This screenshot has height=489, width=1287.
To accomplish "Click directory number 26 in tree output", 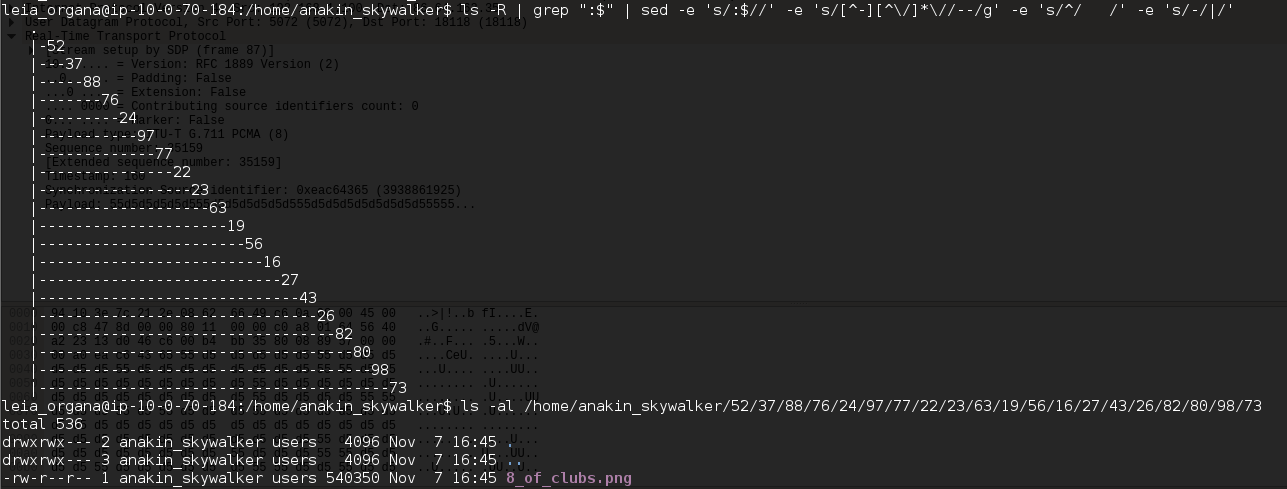I will [x=327, y=316].
